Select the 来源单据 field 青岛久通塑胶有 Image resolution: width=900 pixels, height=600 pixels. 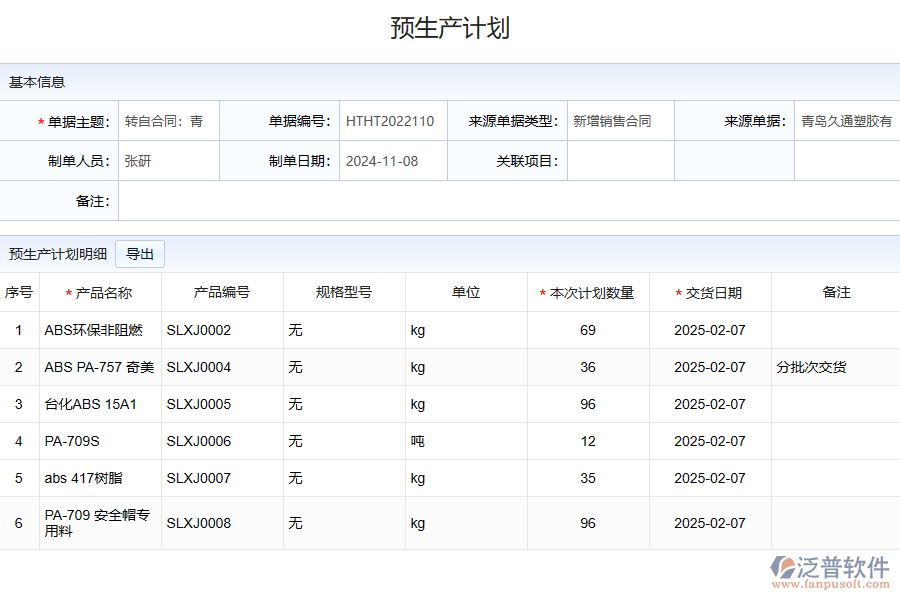[x=846, y=121]
